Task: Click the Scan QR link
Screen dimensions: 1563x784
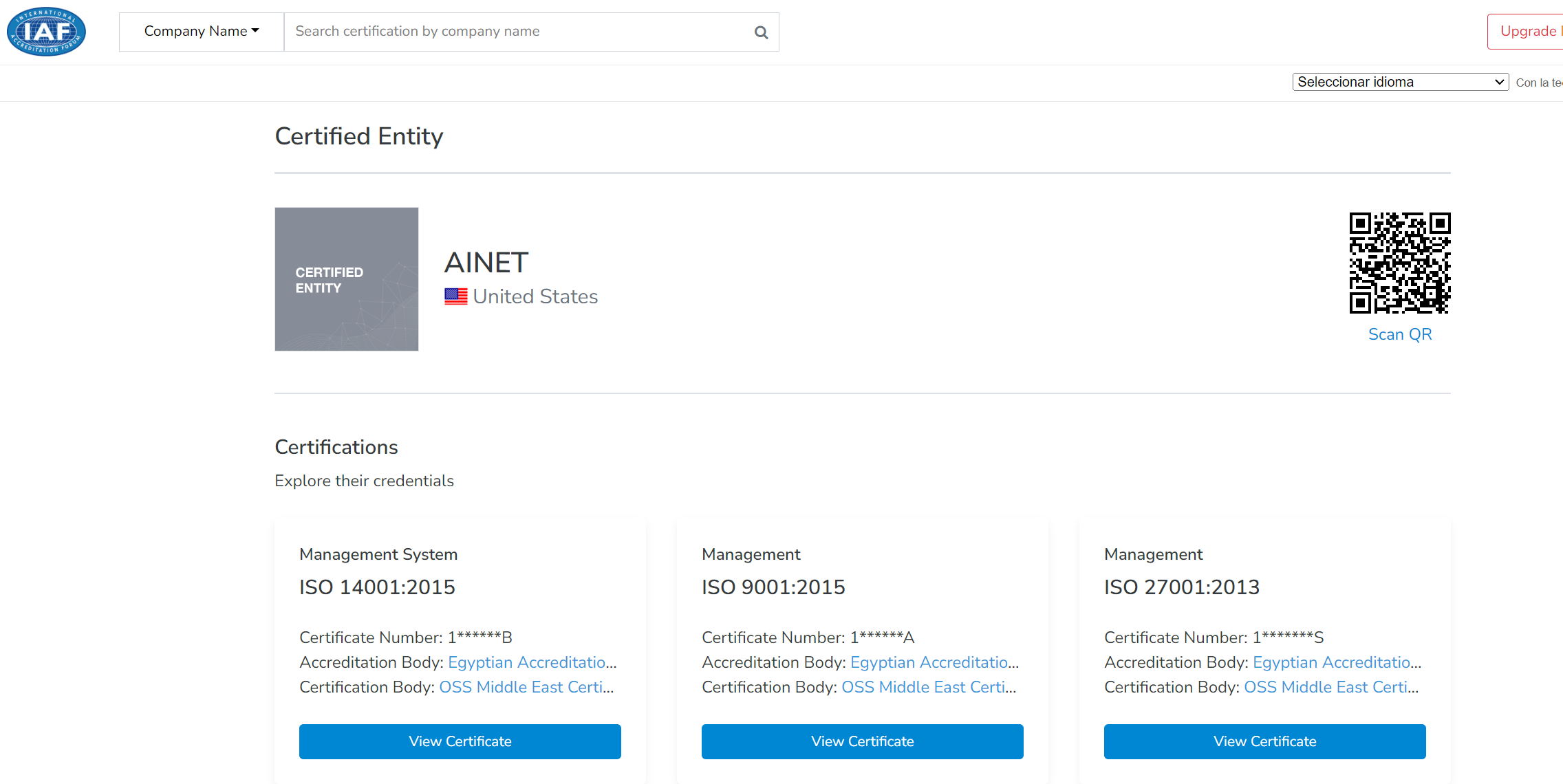Action: click(x=1399, y=334)
